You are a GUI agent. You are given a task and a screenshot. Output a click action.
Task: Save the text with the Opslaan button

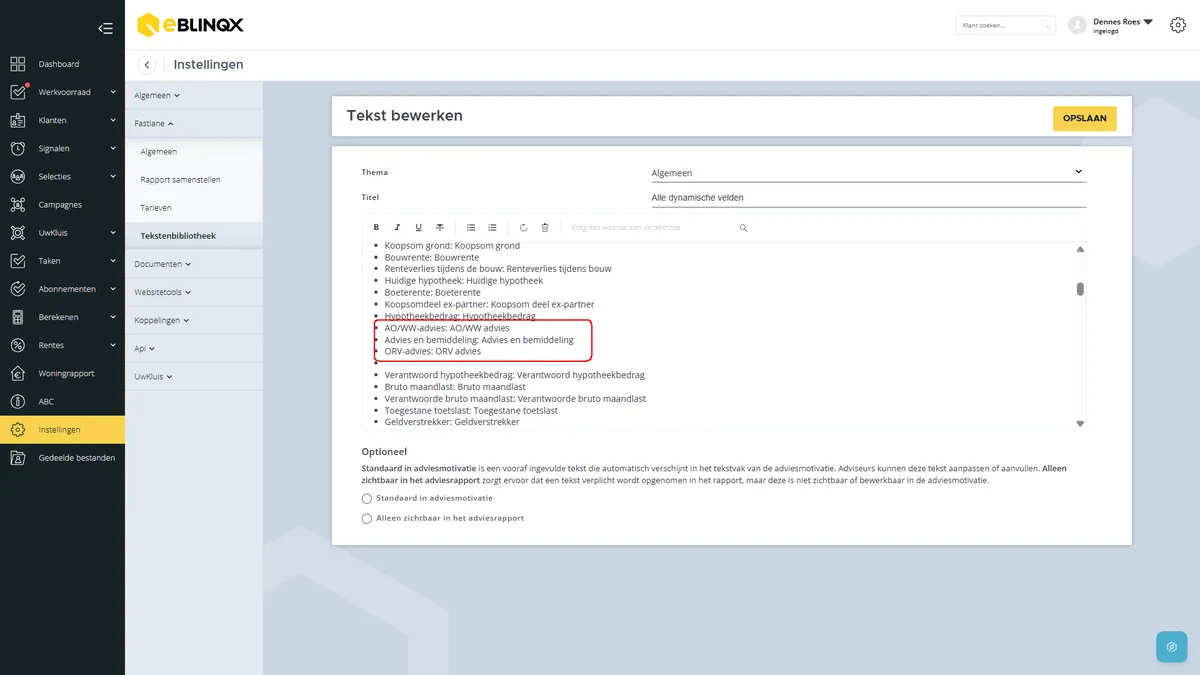[1084, 118]
